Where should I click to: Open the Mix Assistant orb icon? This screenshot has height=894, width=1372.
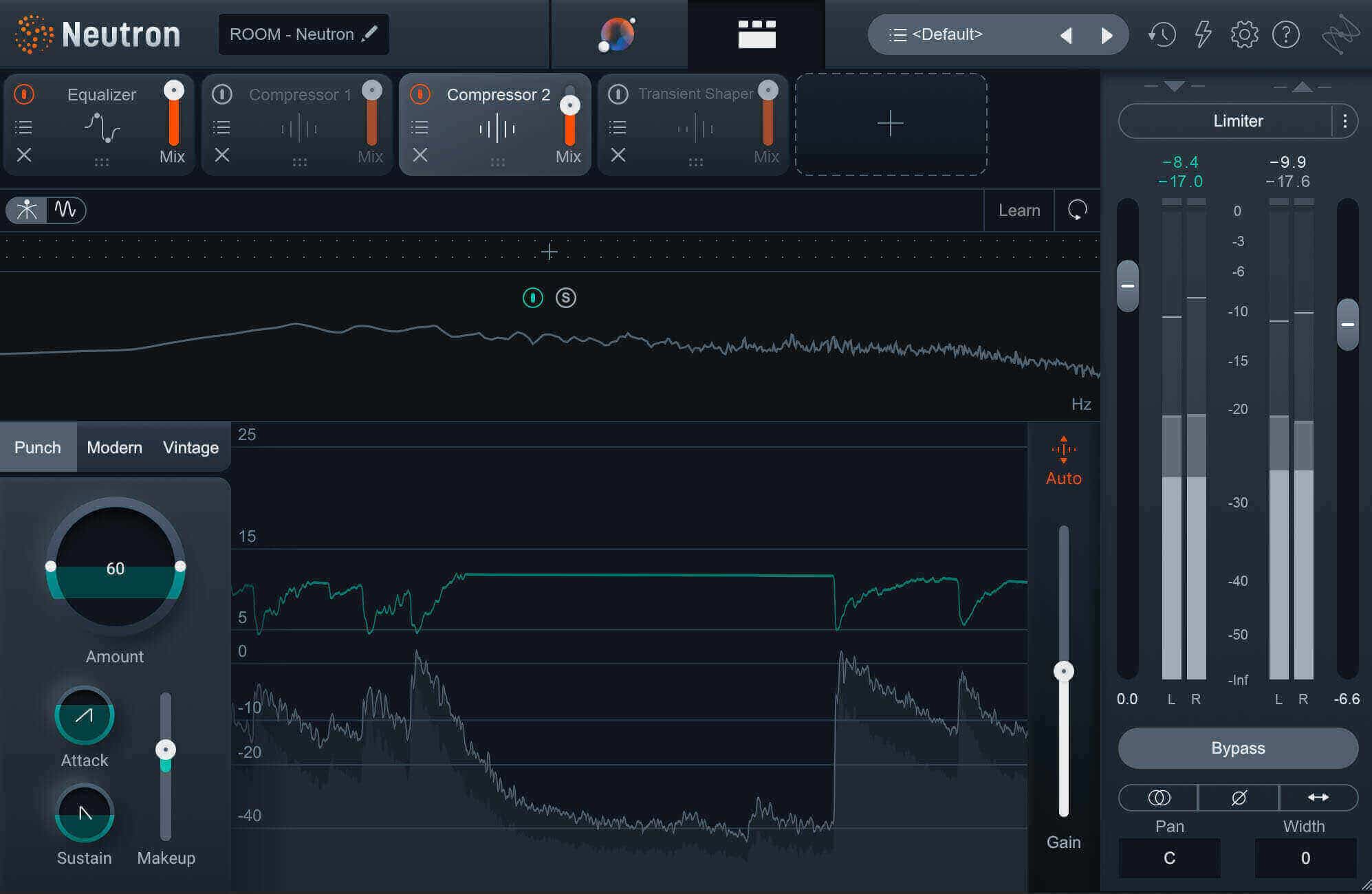[617, 34]
